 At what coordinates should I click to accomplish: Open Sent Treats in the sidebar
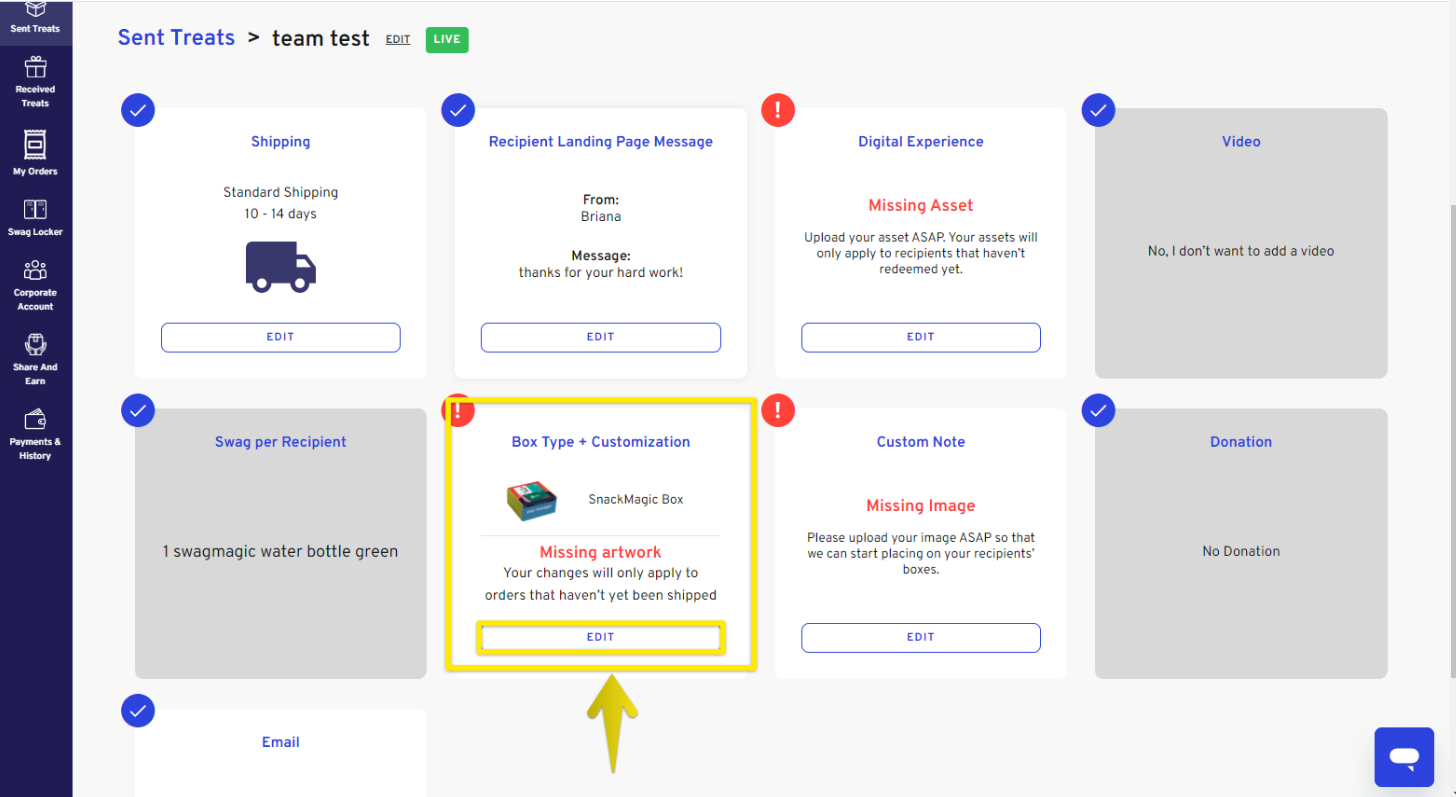click(x=35, y=17)
